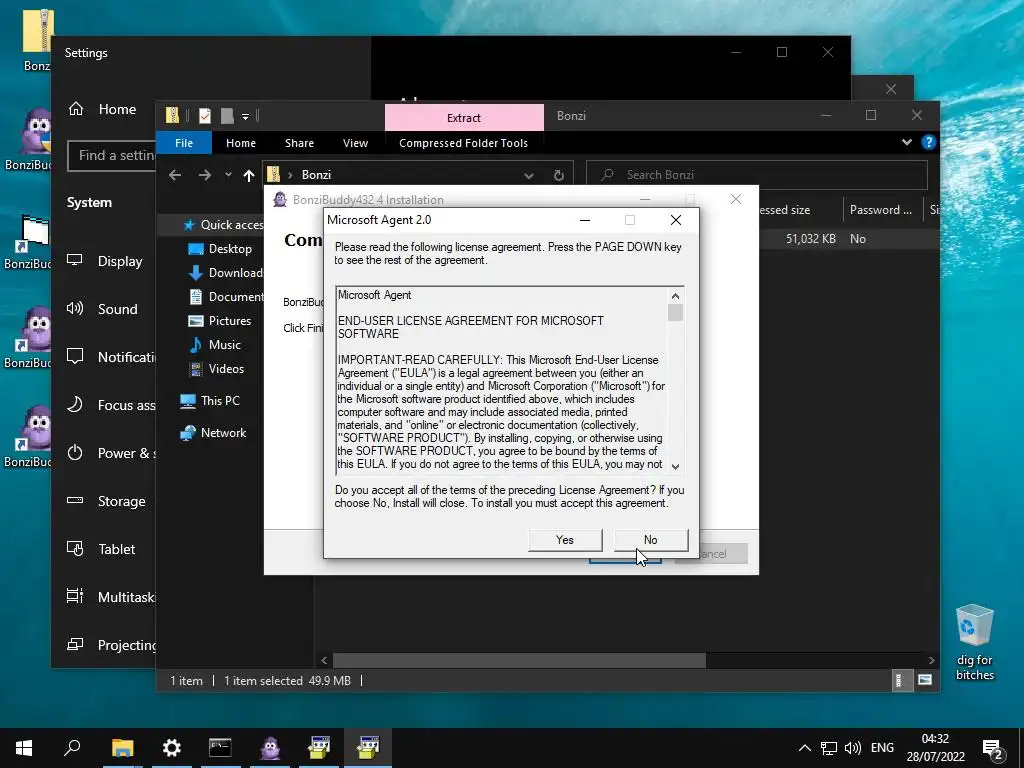1024x768 pixels.
Task: Accept the Microsoft Agent license with Yes
Action: tap(565, 539)
